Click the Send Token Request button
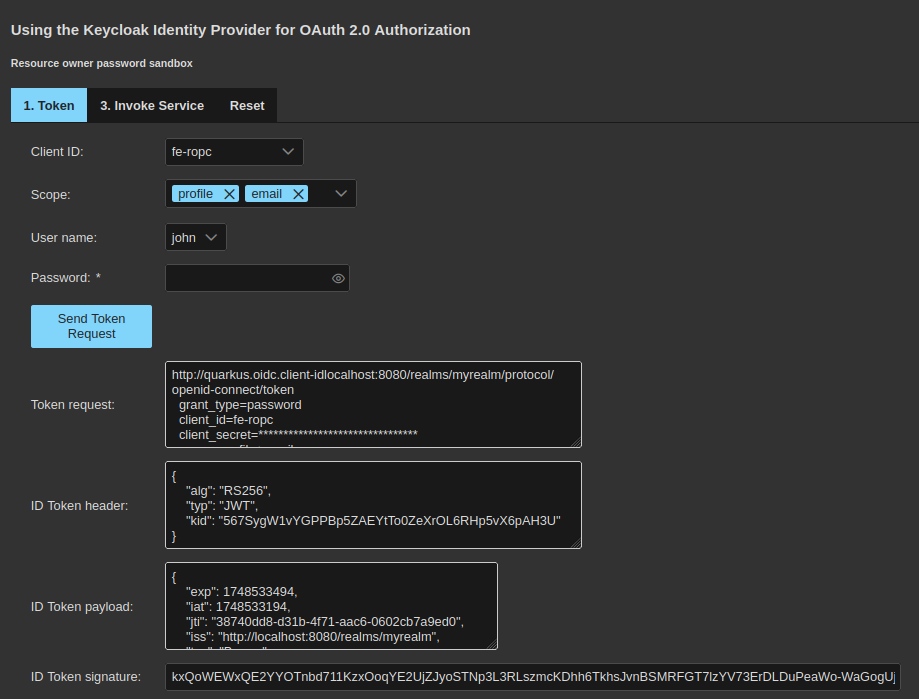 91,326
